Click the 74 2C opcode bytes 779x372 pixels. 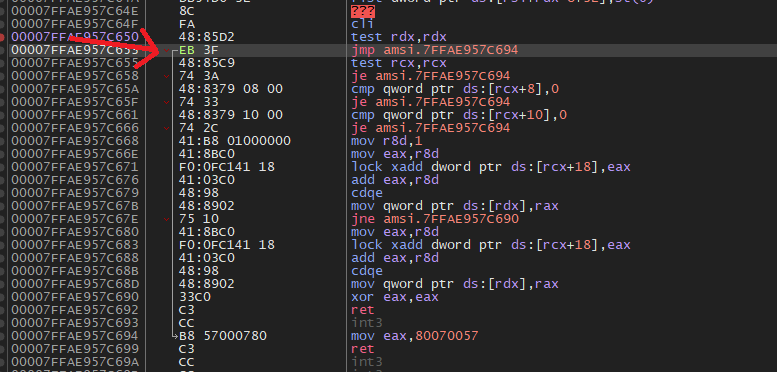(x=198, y=128)
